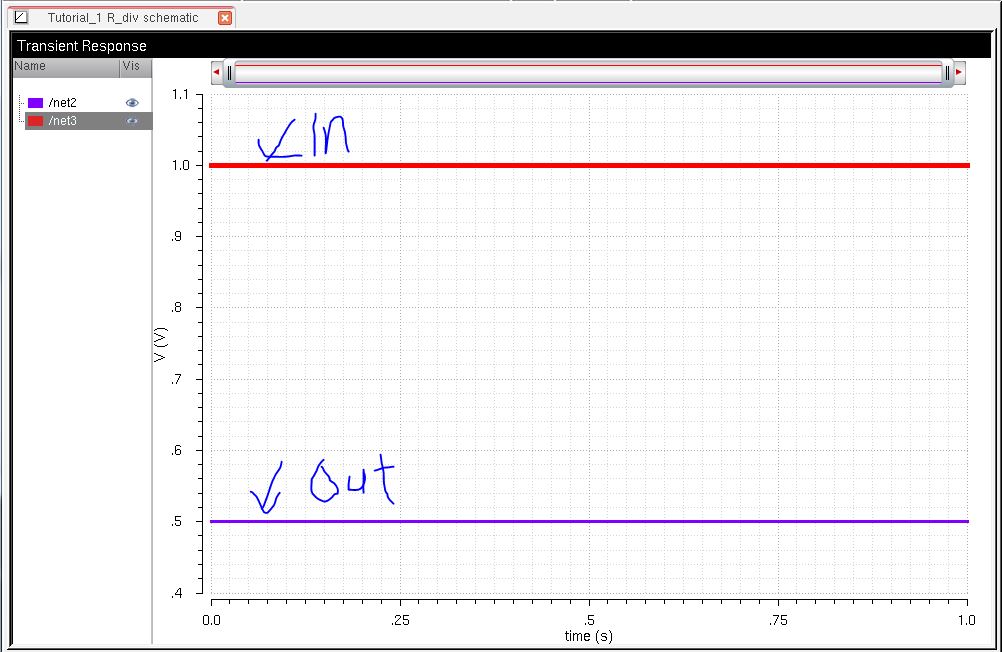
Task: Toggle visibility of /net3 trace
Action: [x=132, y=121]
